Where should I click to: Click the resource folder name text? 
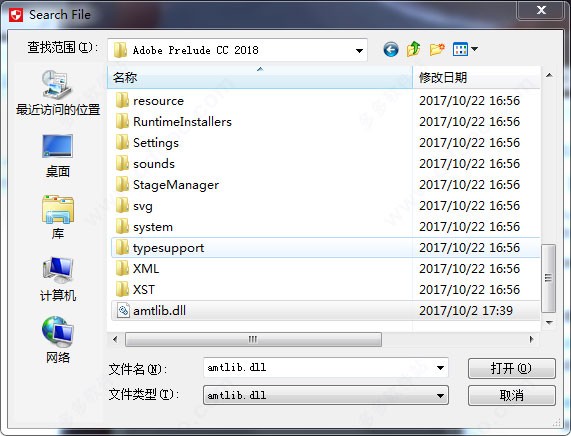tap(158, 101)
